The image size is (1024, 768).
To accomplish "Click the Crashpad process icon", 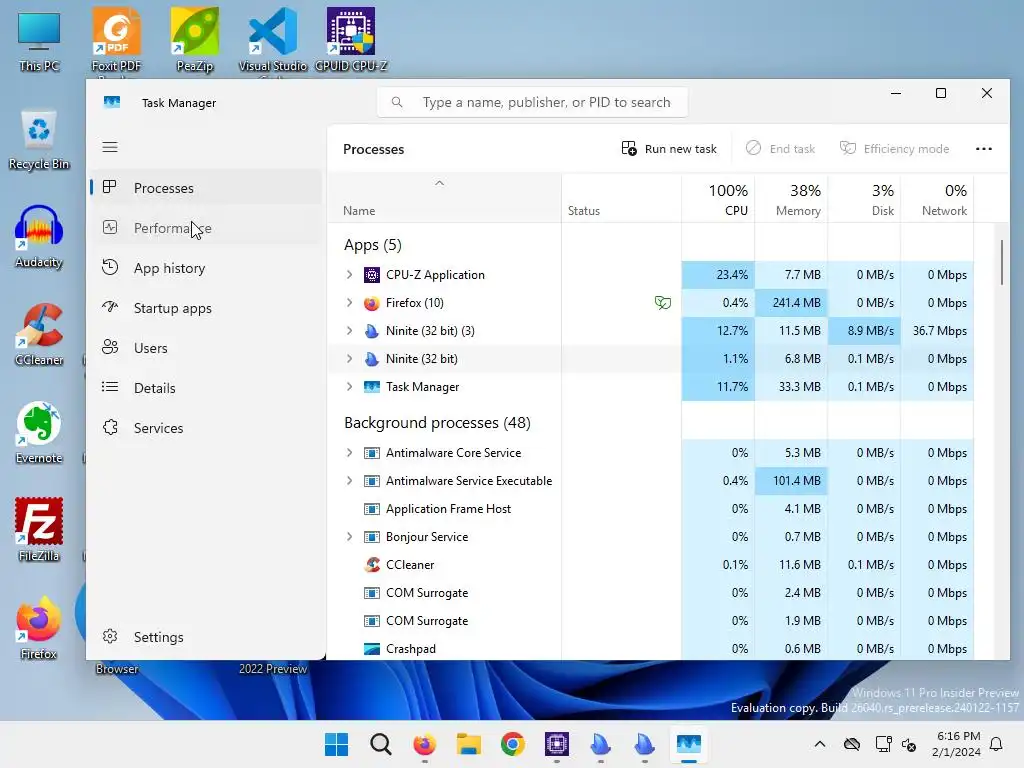I will point(372,649).
